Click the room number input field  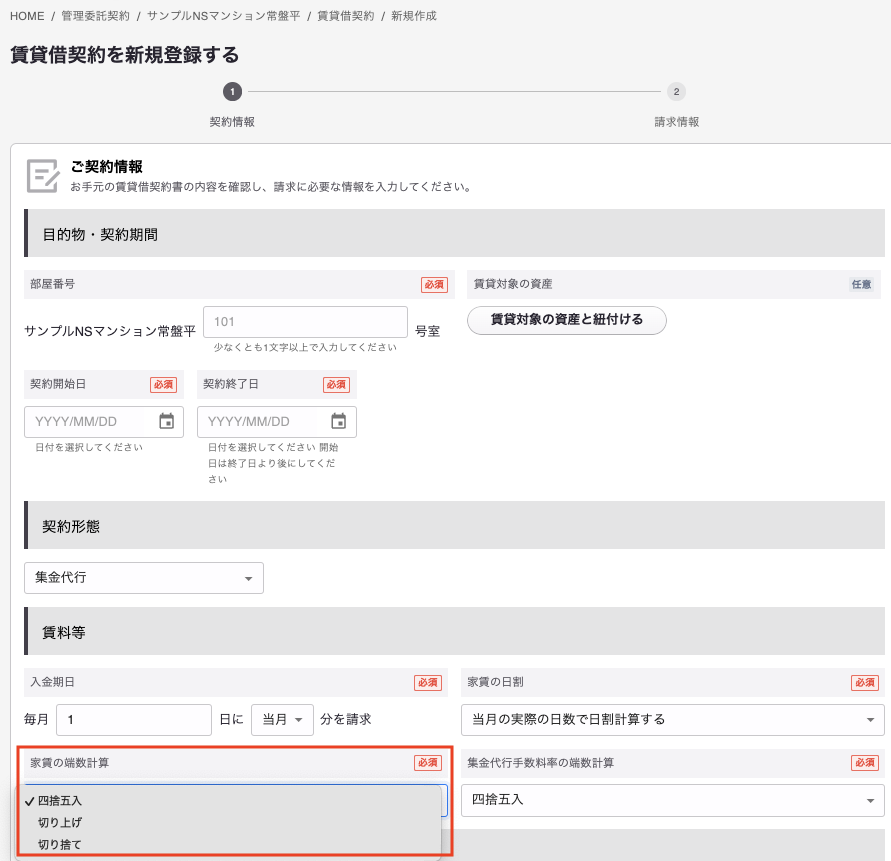click(305, 322)
